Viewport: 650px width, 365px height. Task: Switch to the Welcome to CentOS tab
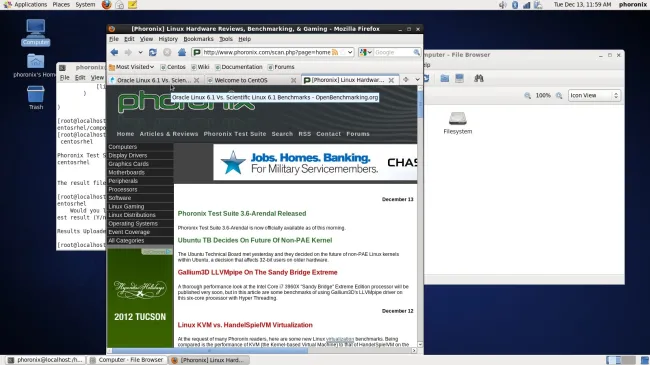[241, 80]
